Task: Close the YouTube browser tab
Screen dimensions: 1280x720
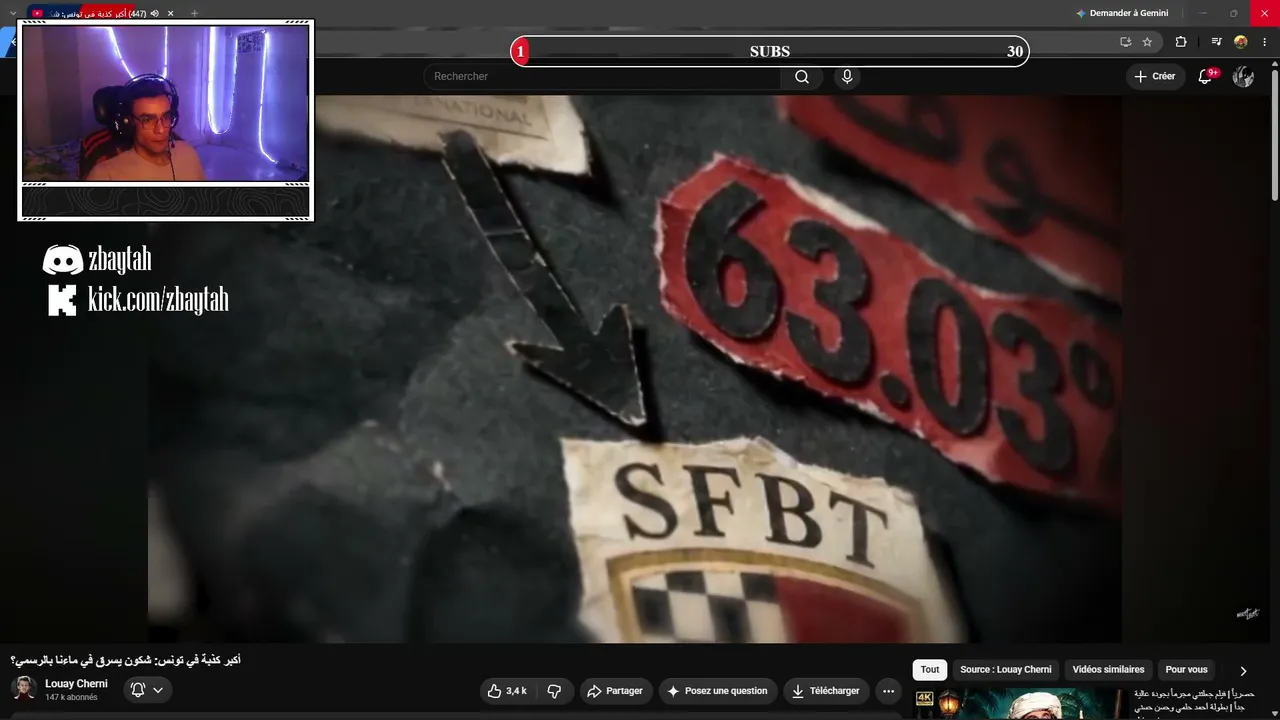Action: pyautogui.click(x=171, y=14)
